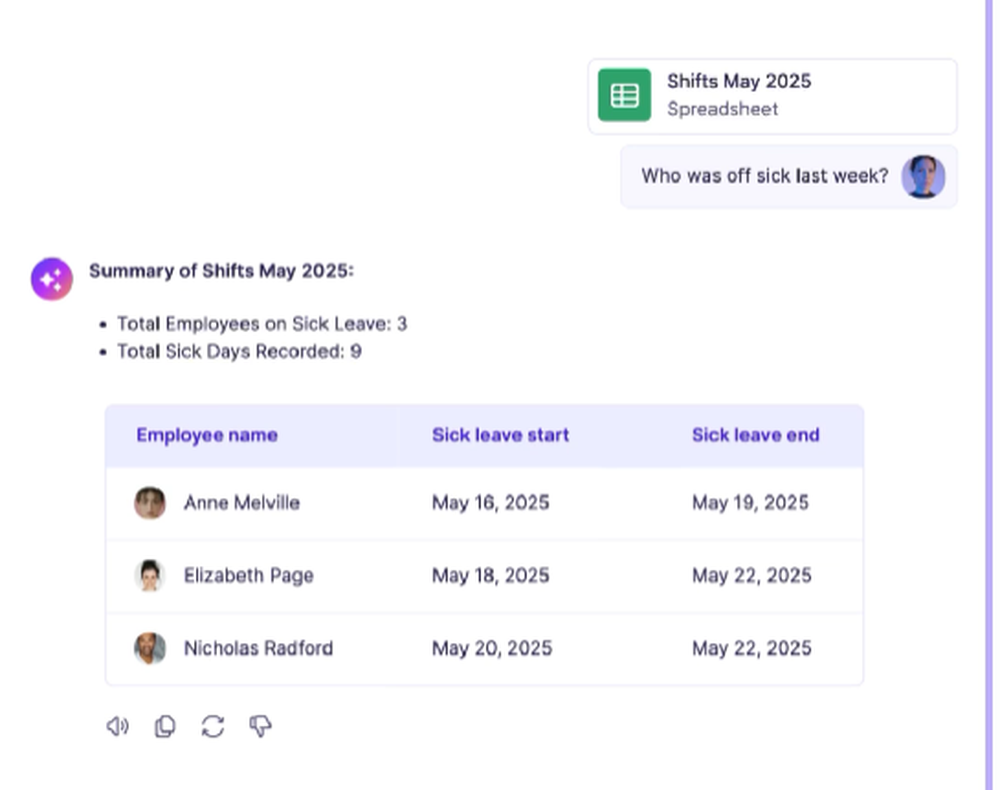Click Anne Melville's name in the table
Screen dimensions: 1000x790
[241, 503]
